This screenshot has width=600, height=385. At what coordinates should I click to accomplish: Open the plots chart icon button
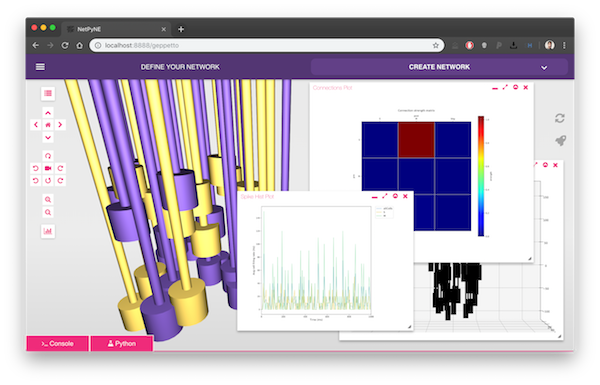(x=48, y=231)
